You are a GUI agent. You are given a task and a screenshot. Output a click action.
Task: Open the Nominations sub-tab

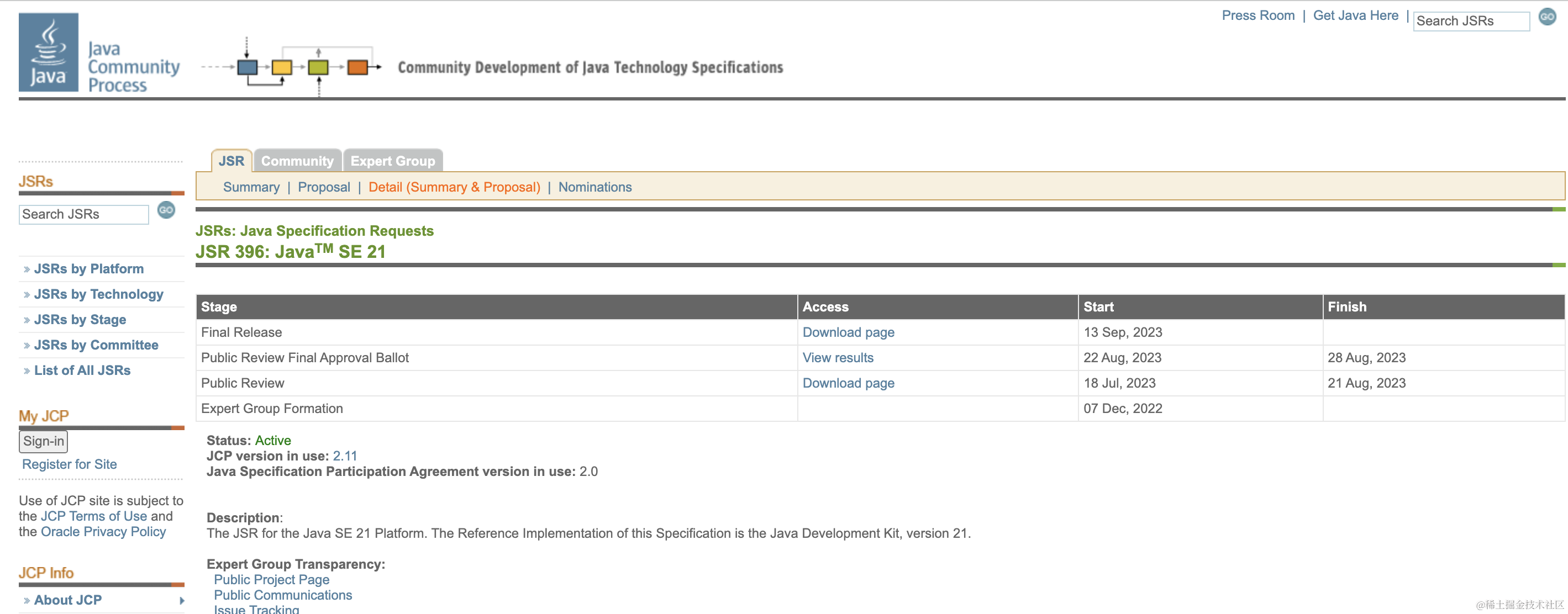594,187
